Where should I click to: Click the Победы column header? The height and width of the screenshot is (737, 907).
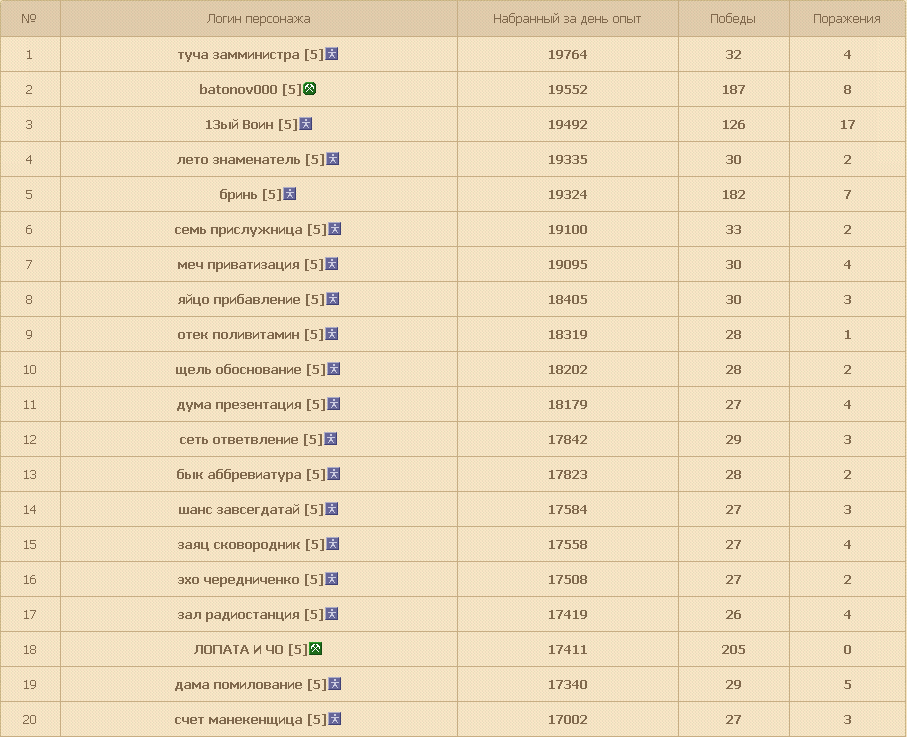[x=733, y=19]
